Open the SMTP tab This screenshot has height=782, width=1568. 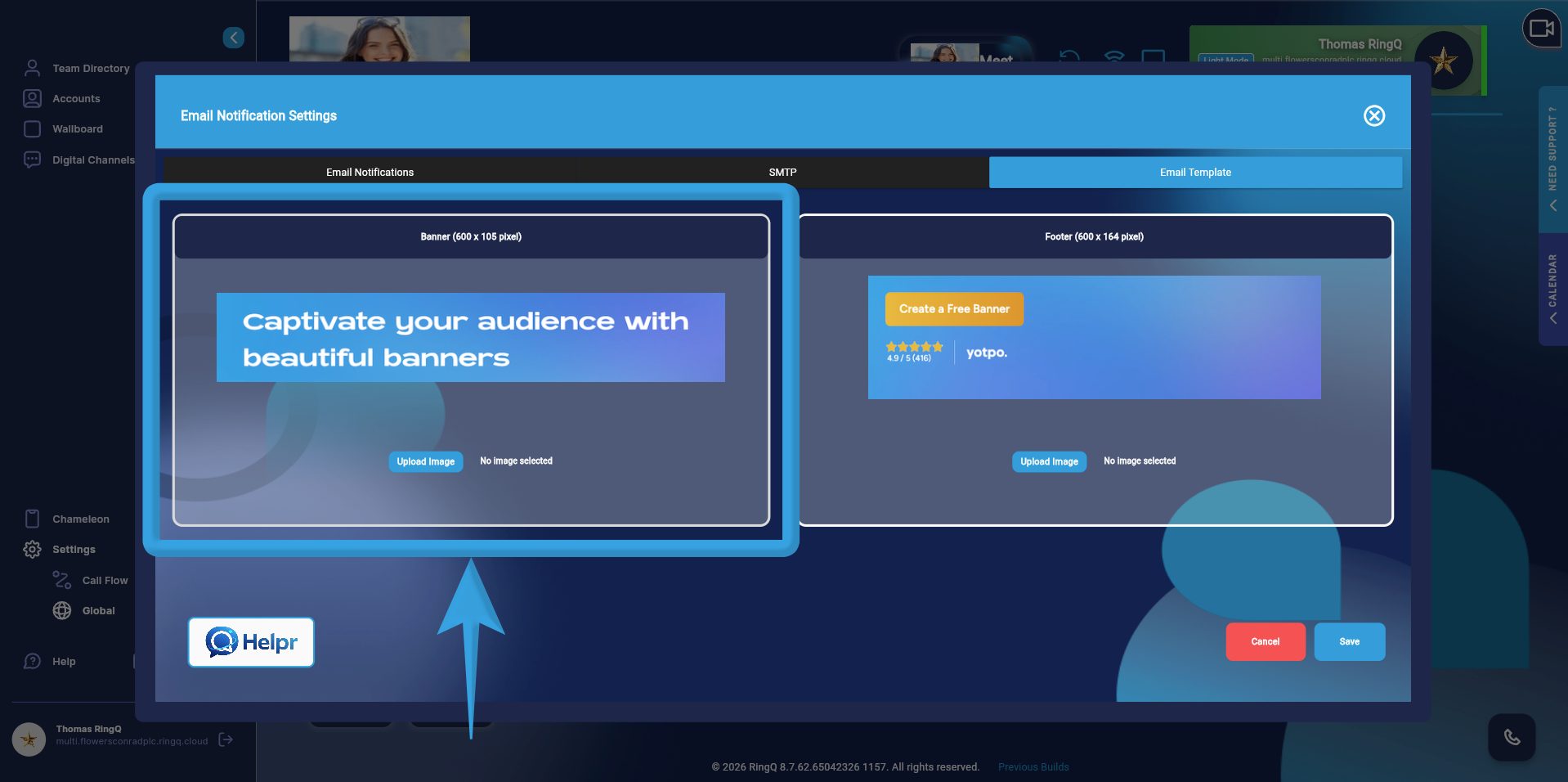(x=782, y=173)
